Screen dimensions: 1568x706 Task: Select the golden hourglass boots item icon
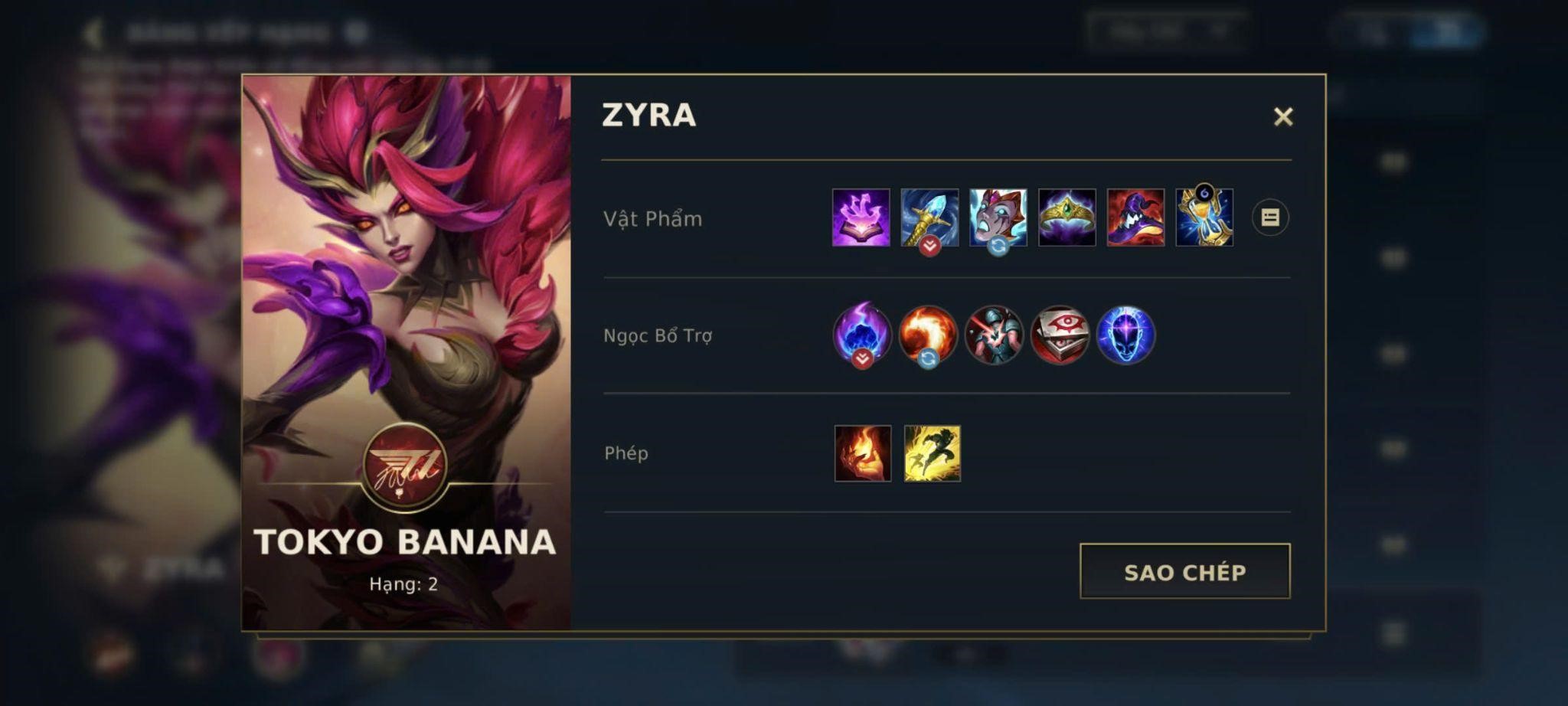1204,217
